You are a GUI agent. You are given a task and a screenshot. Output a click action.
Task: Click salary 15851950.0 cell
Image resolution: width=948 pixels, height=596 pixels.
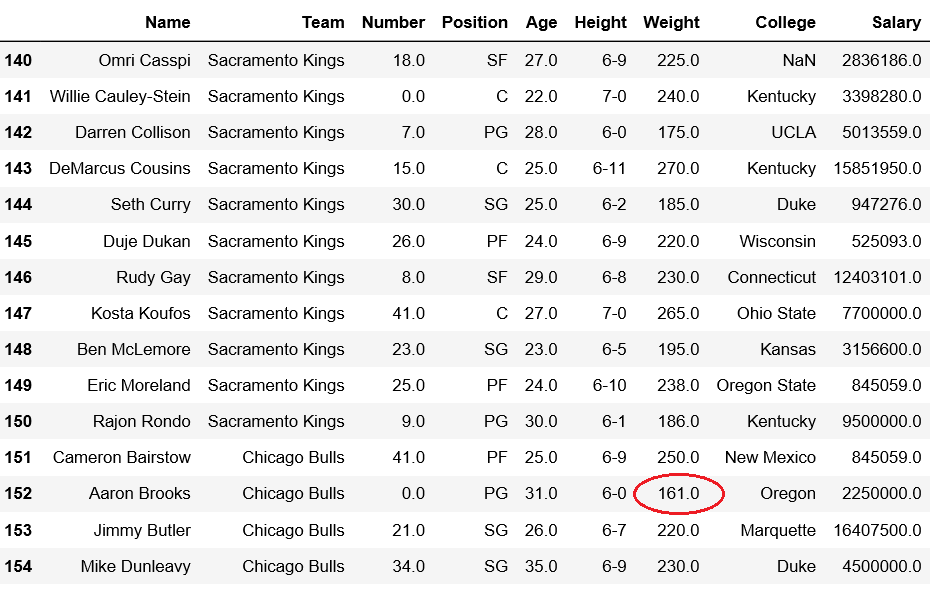(x=877, y=169)
